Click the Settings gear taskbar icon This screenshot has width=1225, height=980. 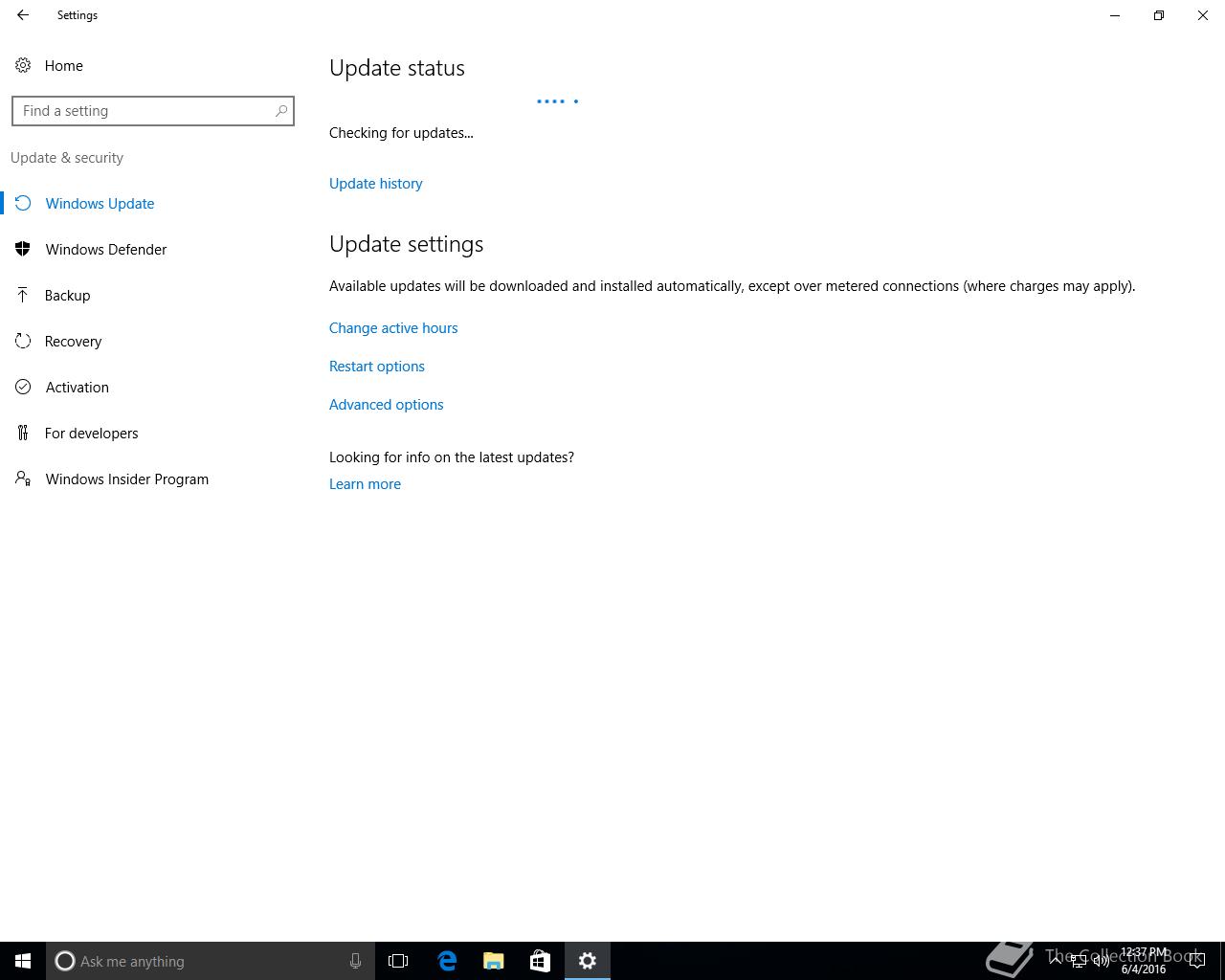pos(588,961)
